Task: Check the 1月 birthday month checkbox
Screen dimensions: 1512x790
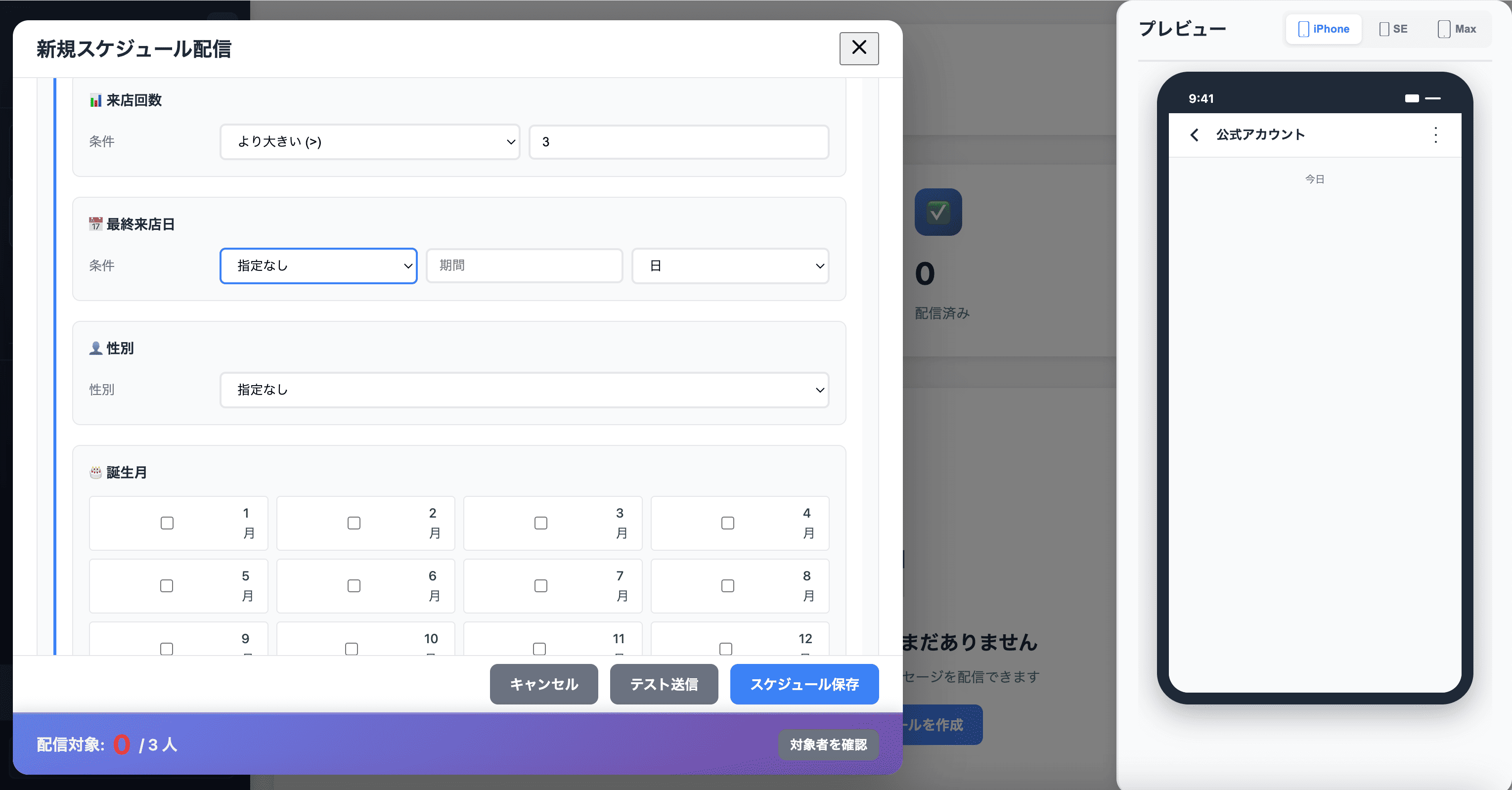Action: point(168,523)
